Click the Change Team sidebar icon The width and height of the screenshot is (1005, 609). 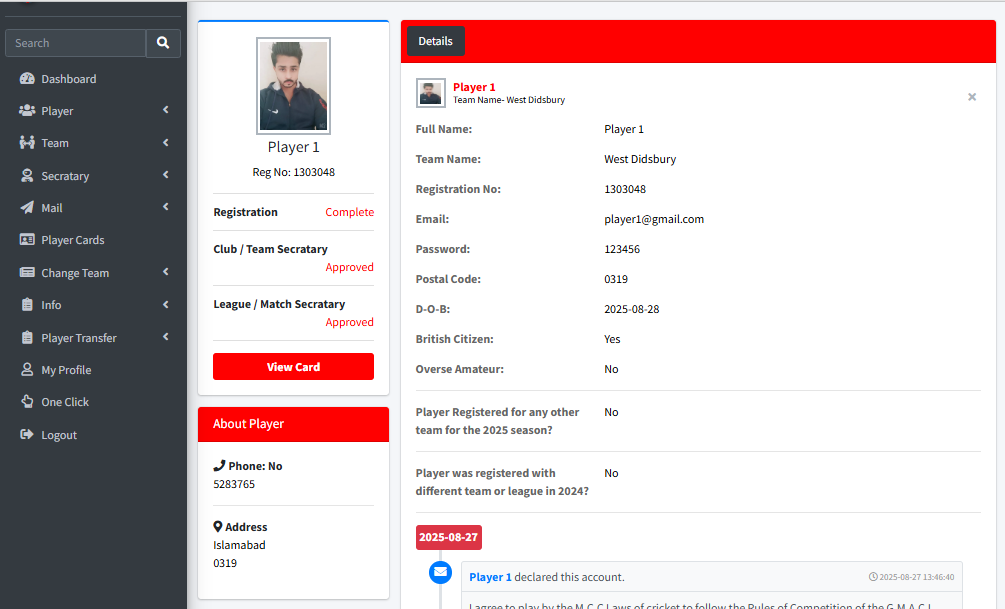click(26, 272)
